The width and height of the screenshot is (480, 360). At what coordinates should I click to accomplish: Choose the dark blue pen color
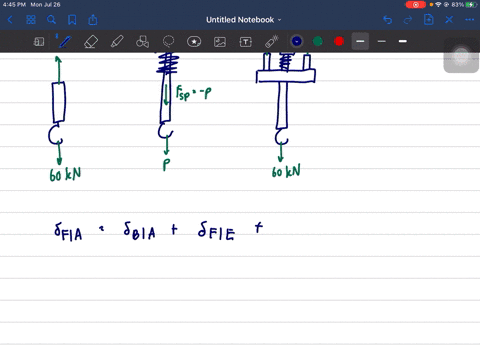297,41
